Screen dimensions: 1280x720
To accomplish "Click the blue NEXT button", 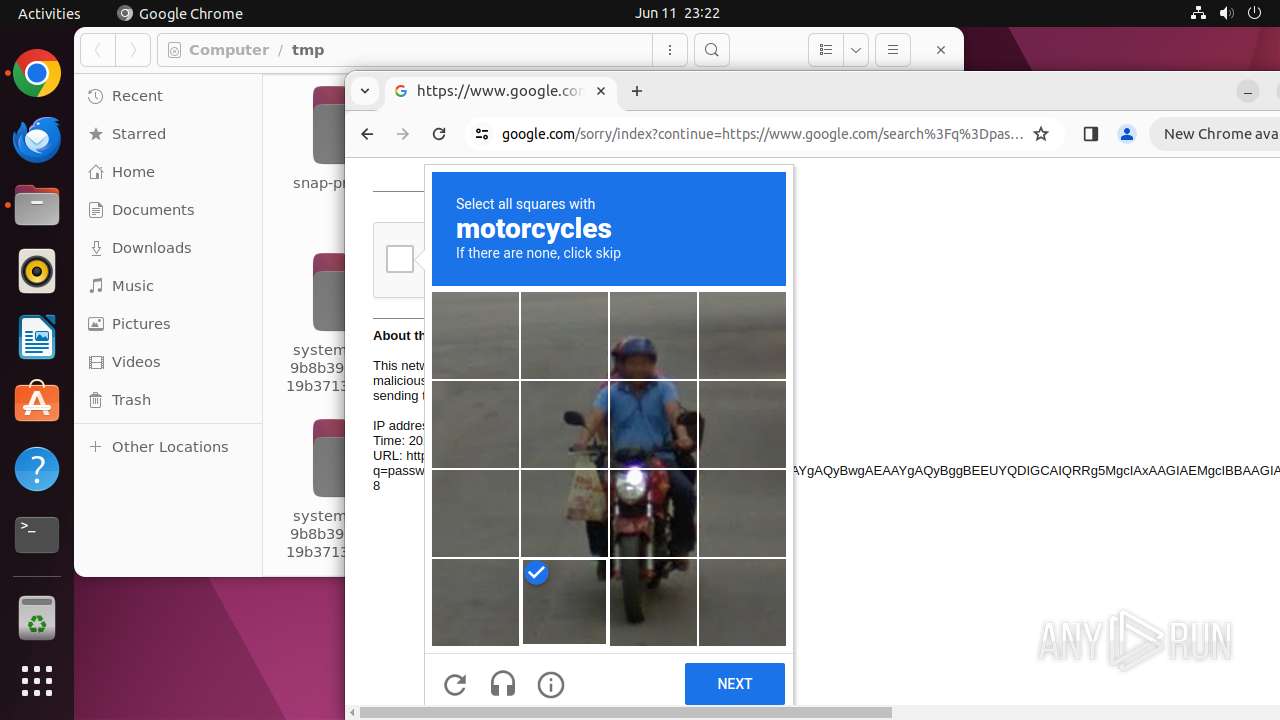I will point(735,684).
